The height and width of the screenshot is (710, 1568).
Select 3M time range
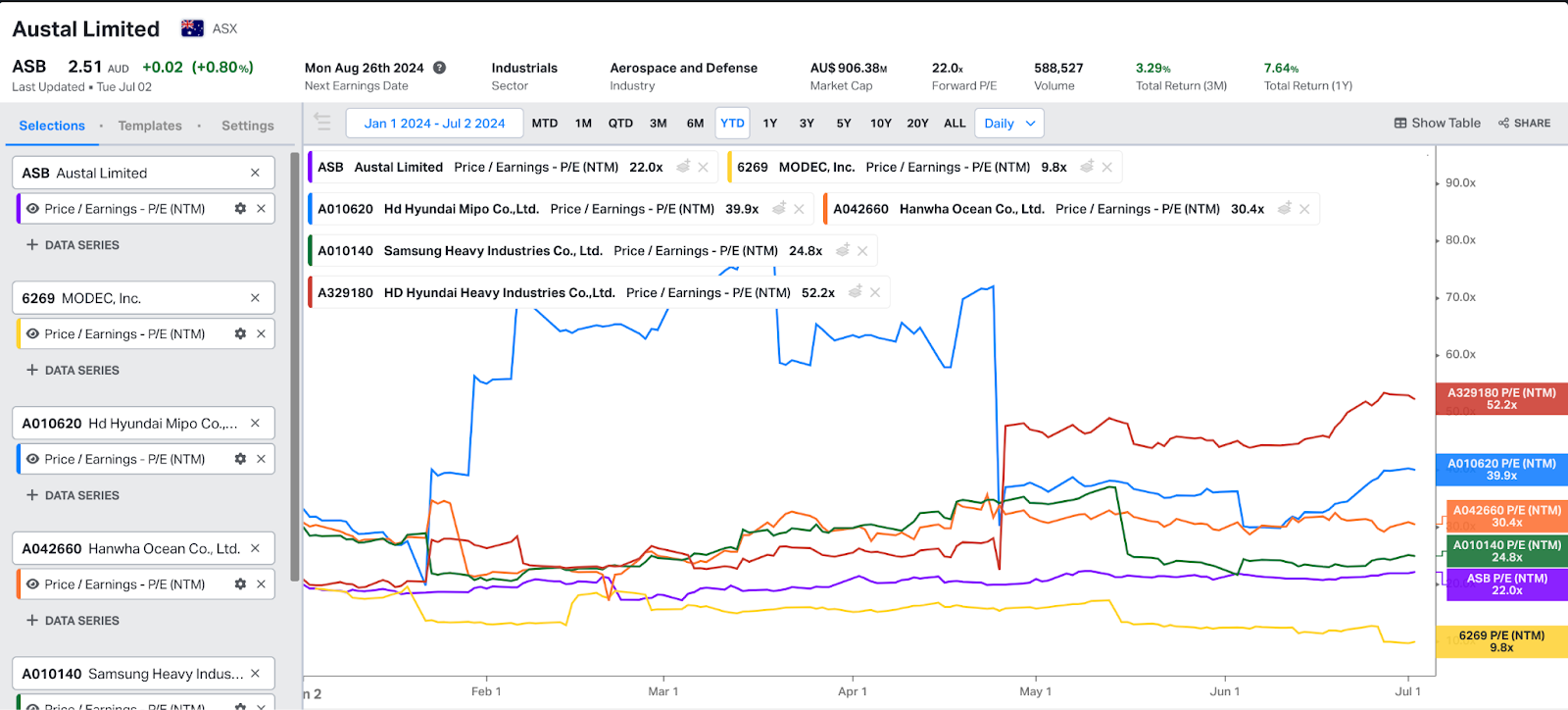click(x=659, y=124)
